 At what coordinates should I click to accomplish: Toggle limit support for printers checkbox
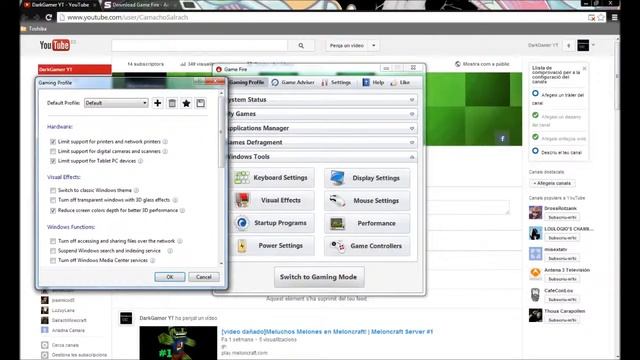click(53, 142)
